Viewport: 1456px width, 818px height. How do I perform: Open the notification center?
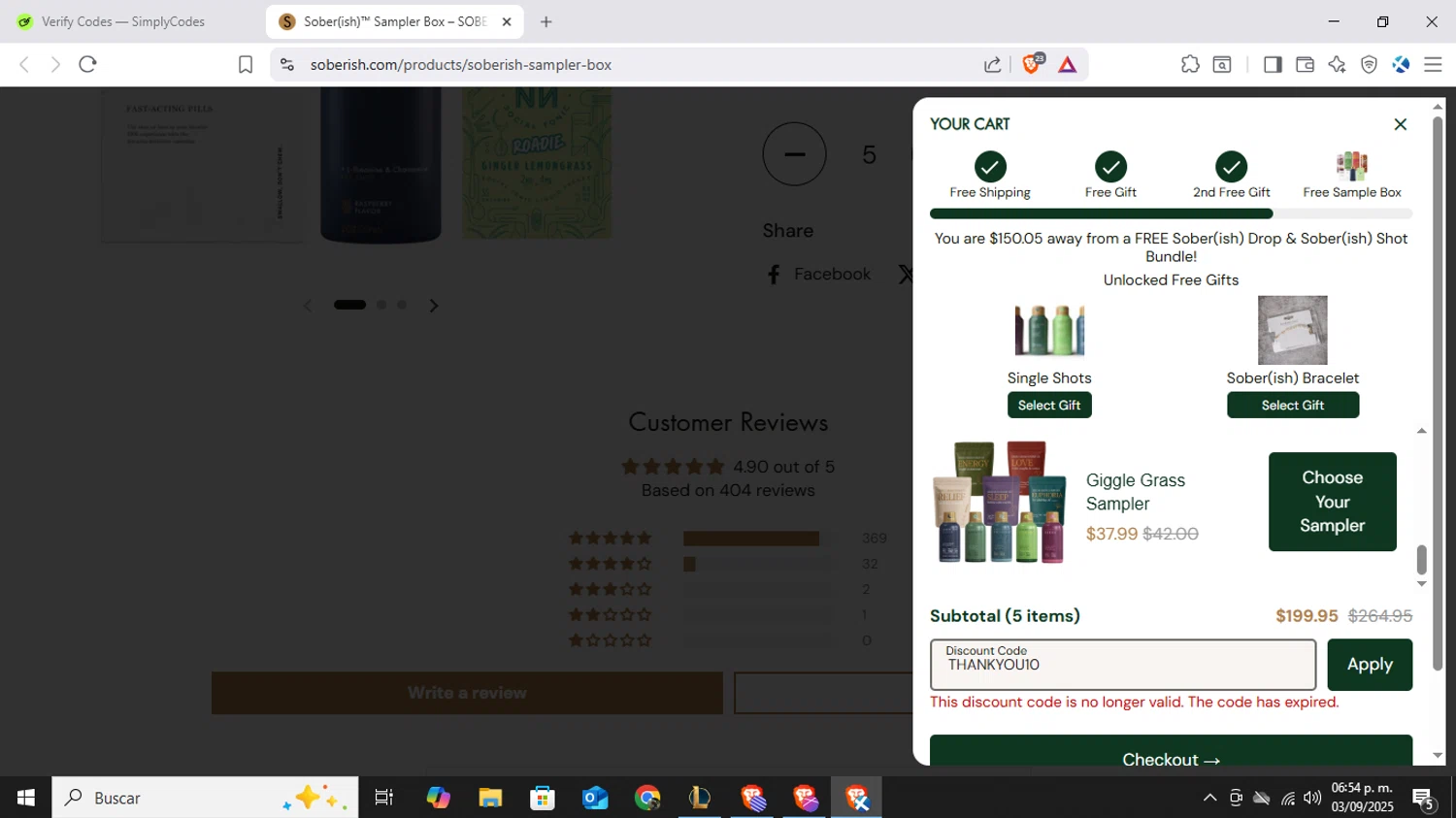(1424, 800)
